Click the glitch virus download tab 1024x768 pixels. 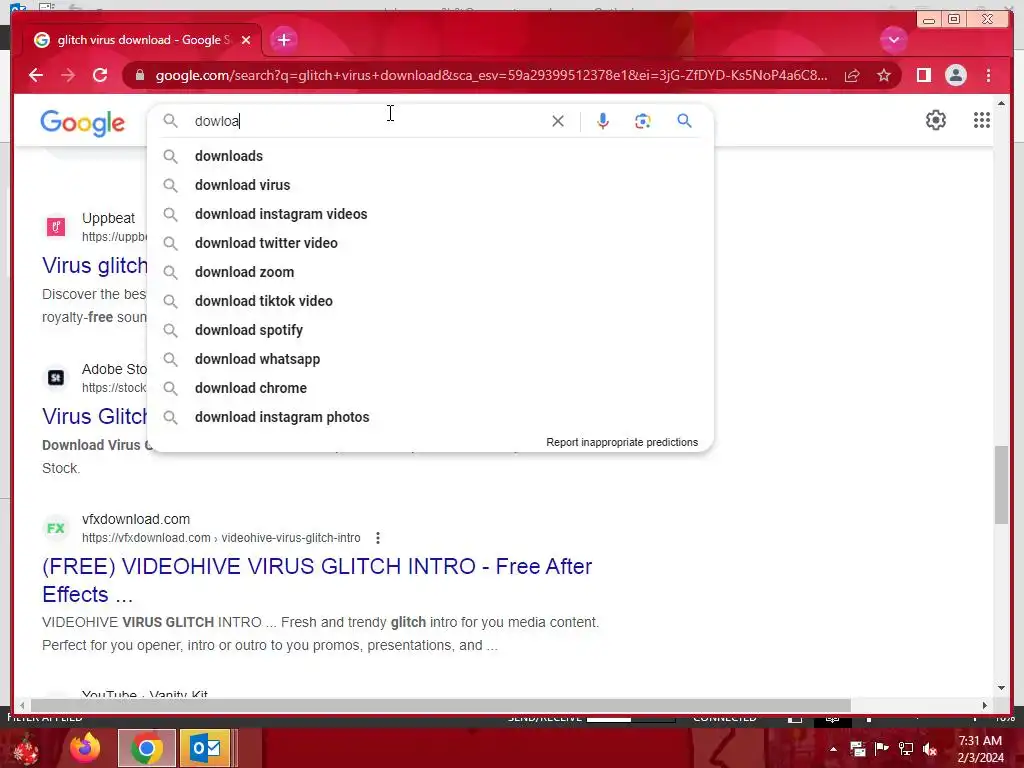point(142,40)
